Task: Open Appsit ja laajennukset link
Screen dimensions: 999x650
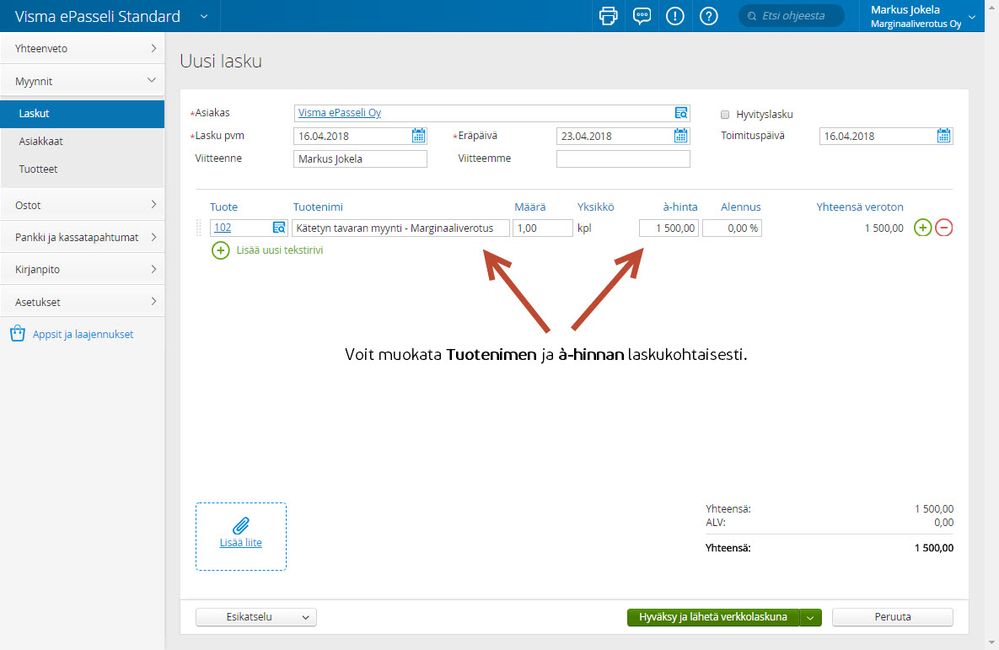Action: [x=83, y=334]
